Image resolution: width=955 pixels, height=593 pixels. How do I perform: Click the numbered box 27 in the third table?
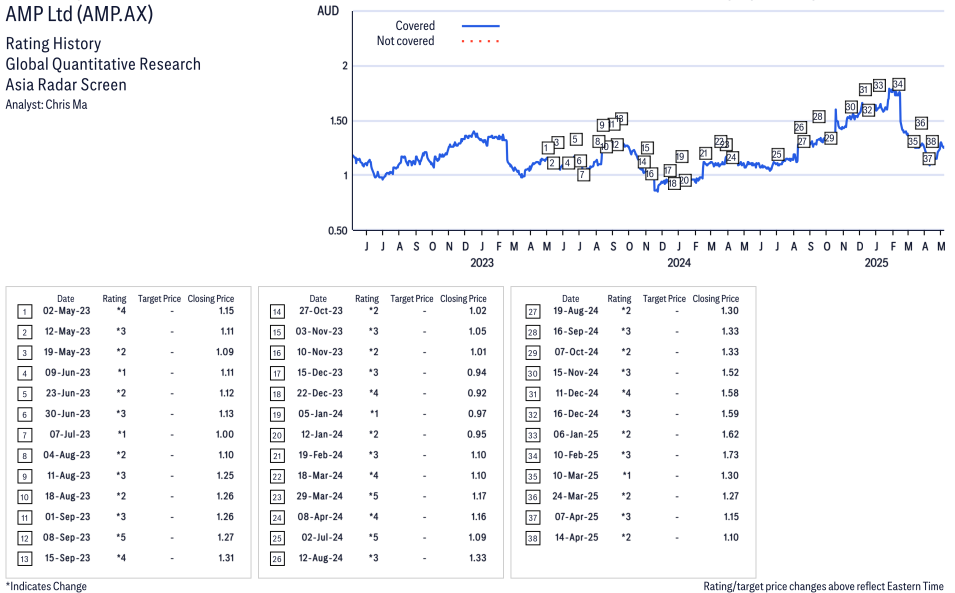click(x=533, y=312)
